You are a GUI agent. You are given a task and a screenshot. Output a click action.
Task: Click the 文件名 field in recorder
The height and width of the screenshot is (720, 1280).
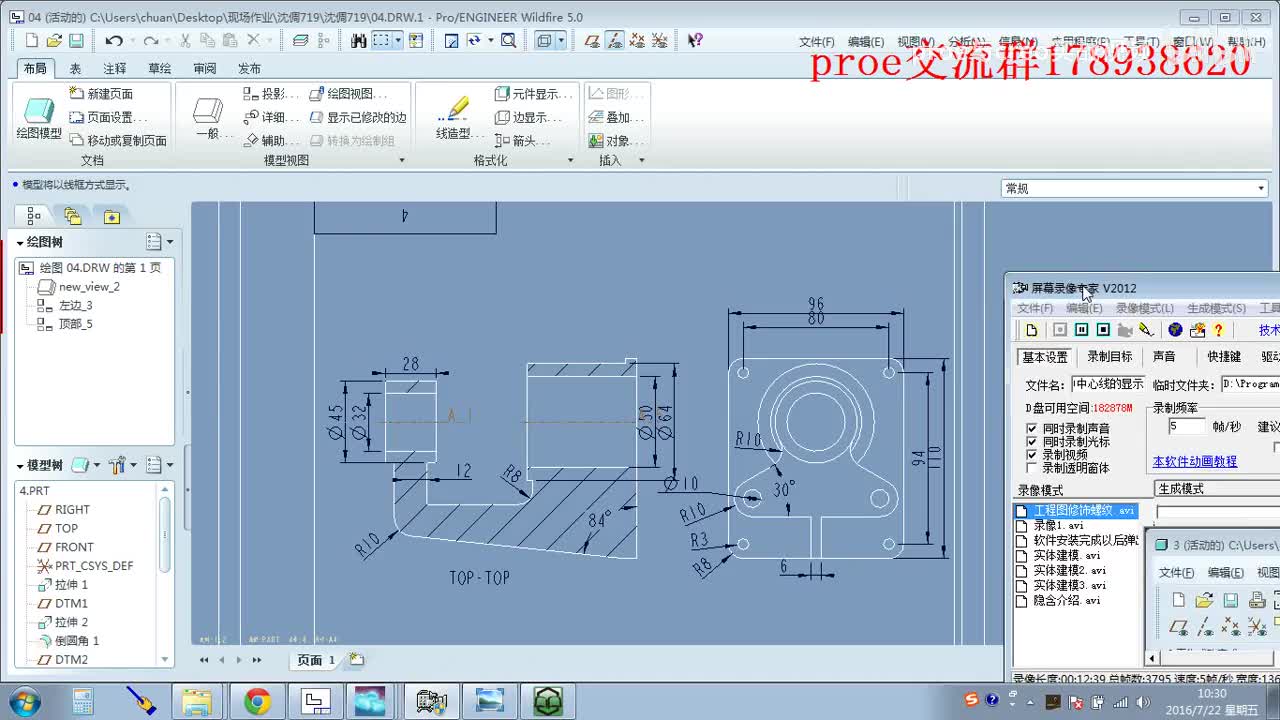coord(1108,384)
